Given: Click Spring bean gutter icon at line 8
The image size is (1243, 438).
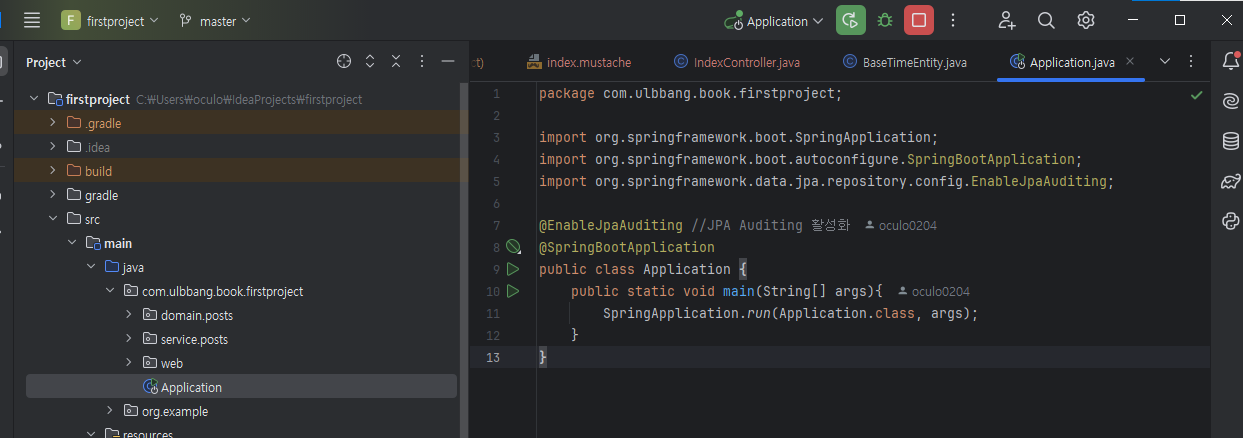Looking at the screenshot, I should coord(513,246).
